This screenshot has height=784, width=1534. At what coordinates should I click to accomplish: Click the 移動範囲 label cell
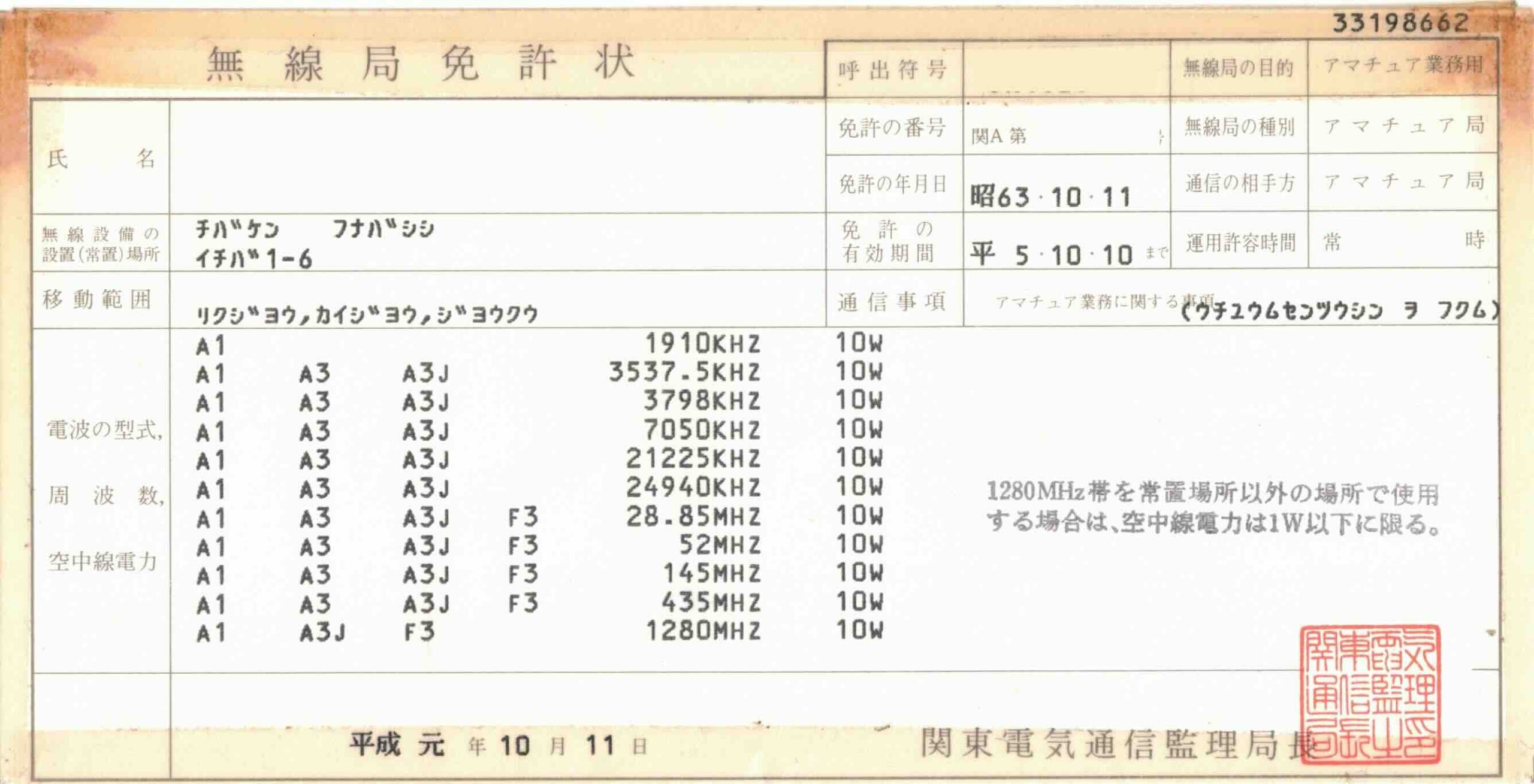click(x=97, y=299)
